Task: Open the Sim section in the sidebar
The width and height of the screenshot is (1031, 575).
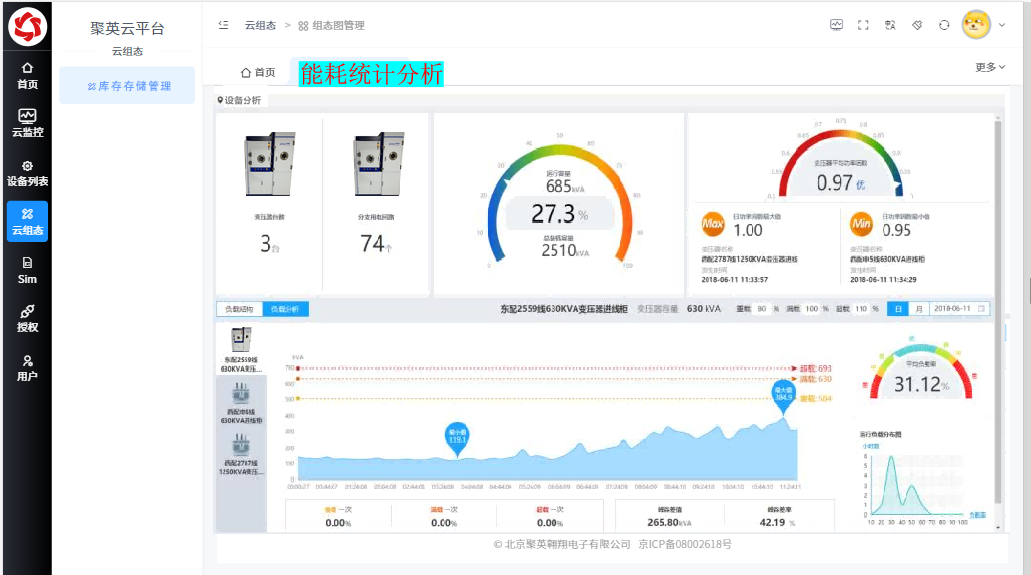Action: point(27,270)
